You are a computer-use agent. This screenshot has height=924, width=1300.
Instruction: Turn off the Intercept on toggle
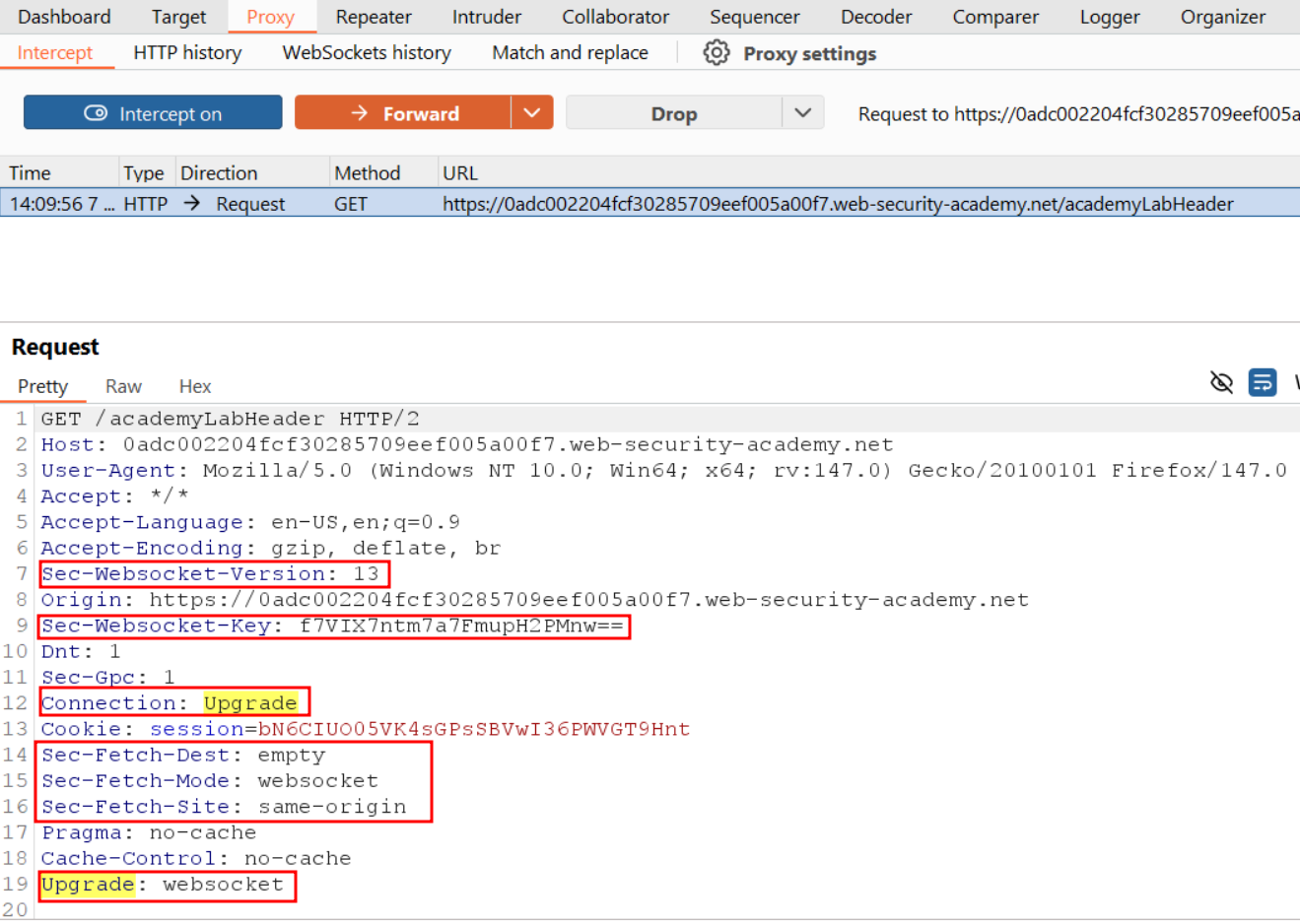tap(153, 113)
